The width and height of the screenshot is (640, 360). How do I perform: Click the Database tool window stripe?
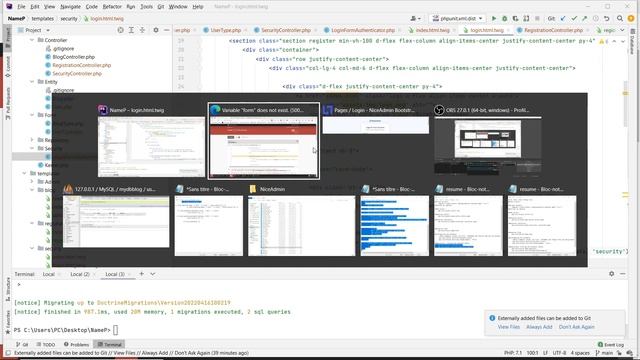[x=632, y=43]
